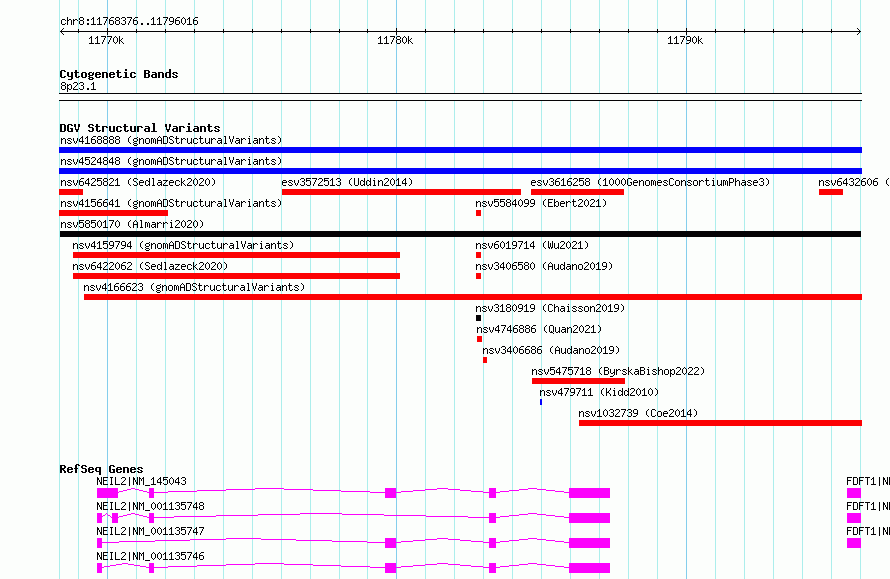
Task: Click the largest exon of NEIL2 NM_145043
Action: 590,493
